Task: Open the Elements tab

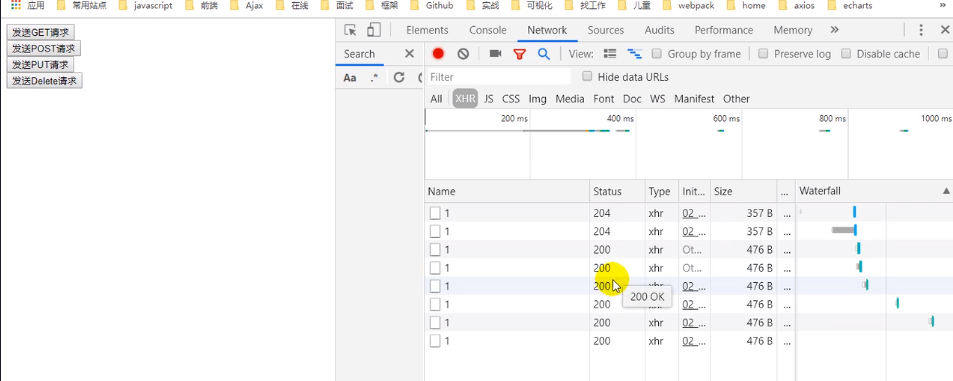Action: pyautogui.click(x=427, y=30)
